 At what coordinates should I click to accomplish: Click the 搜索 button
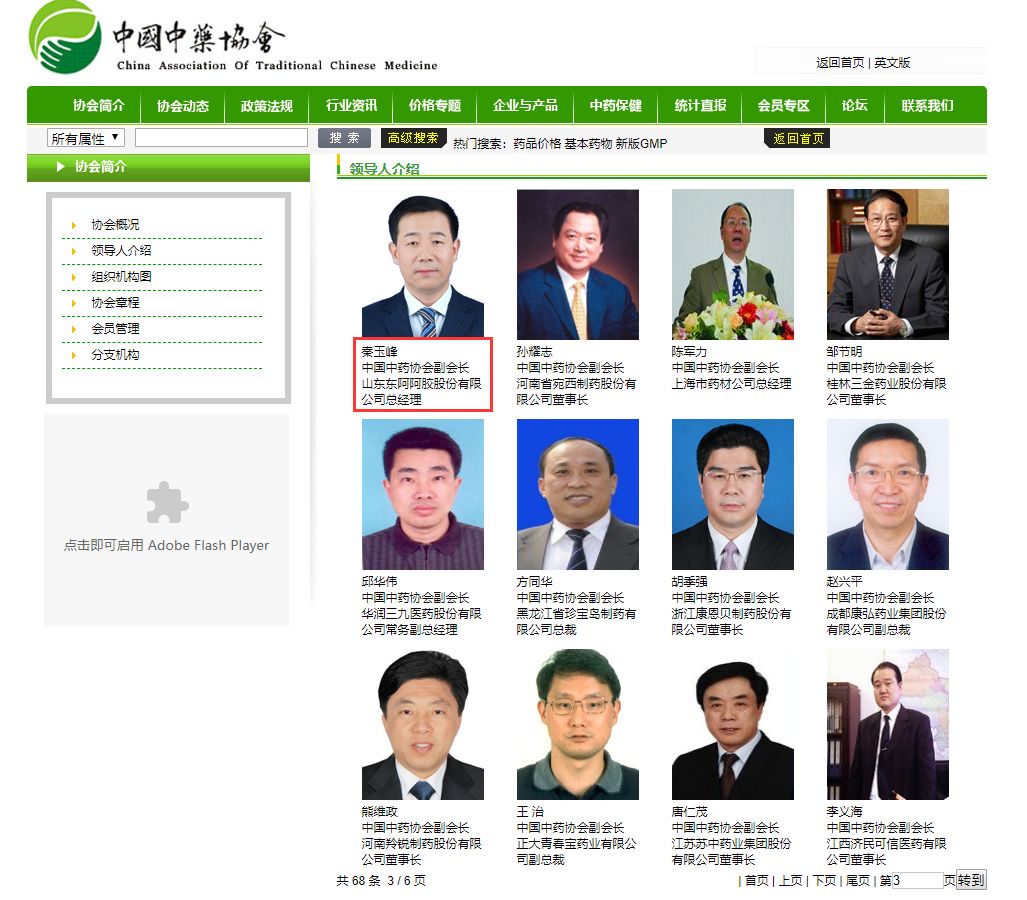(x=345, y=138)
